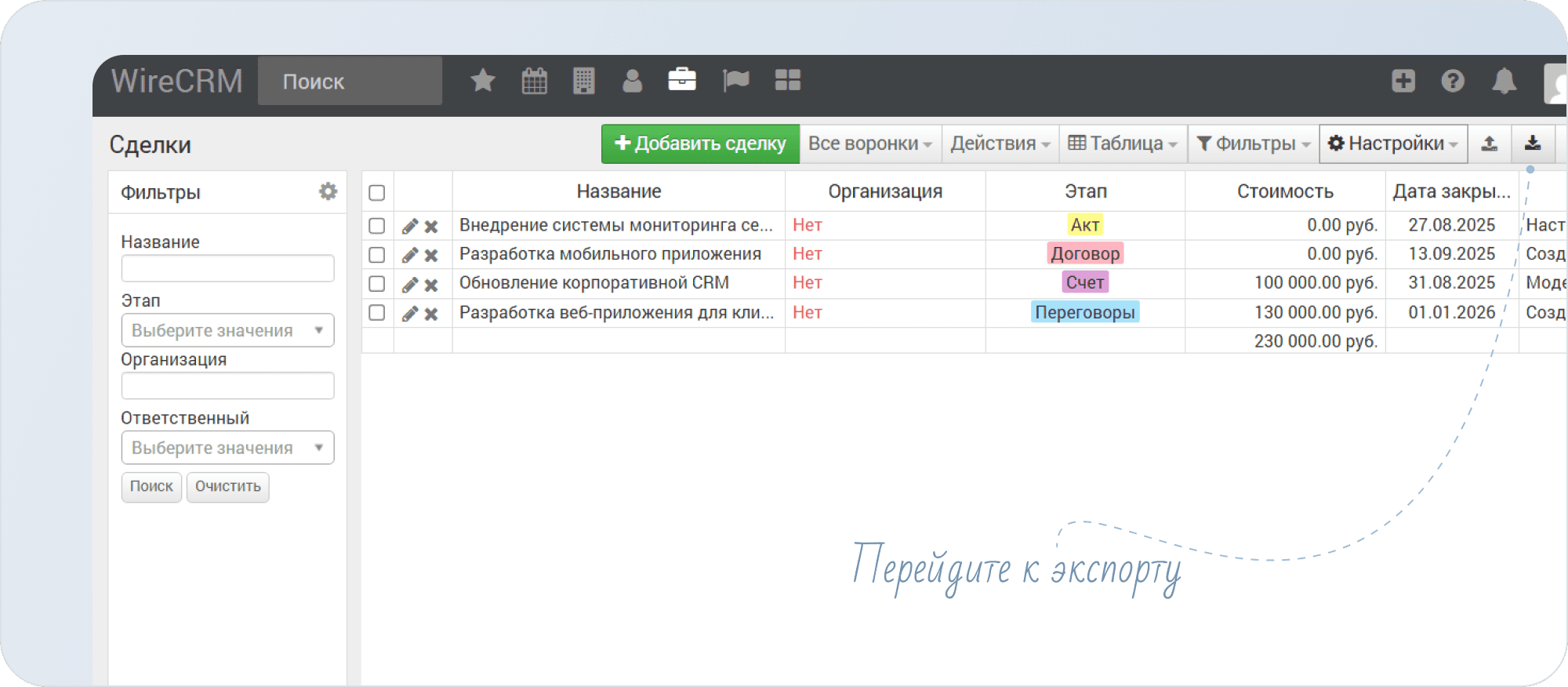This screenshot has width=1568, height=687.
Task: Click the export download icon
Action: coord(1533,144)
